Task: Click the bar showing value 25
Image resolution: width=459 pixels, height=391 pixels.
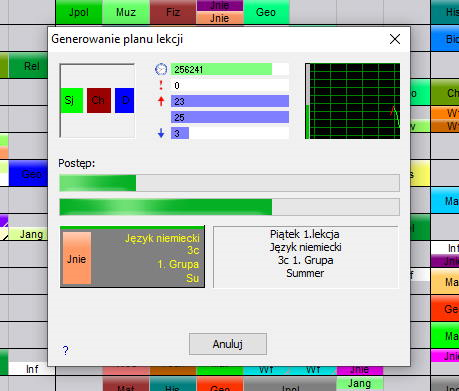Action: point(230,117)
